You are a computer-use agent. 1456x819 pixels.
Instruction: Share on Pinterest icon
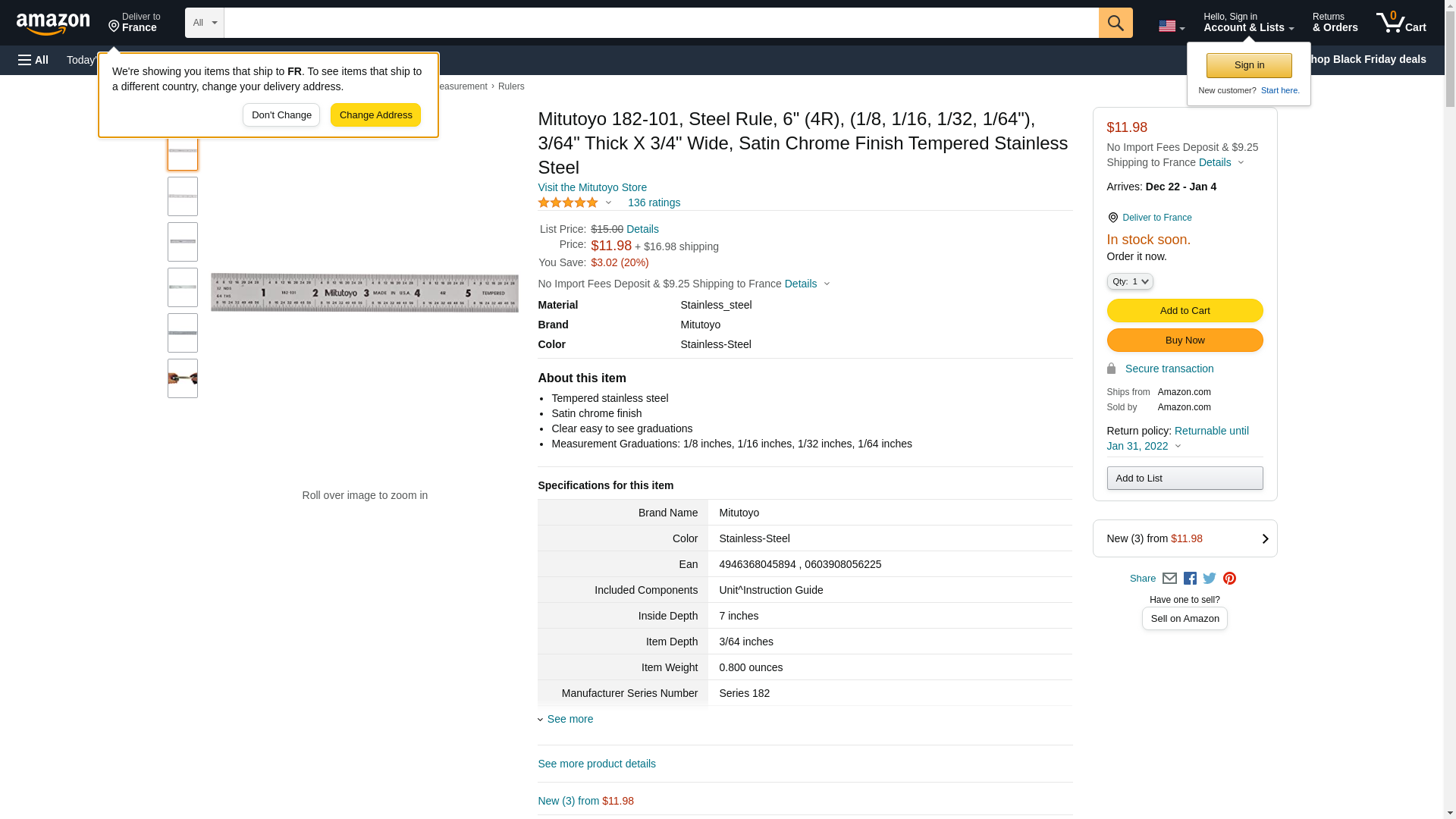[x=1229, y=579]
